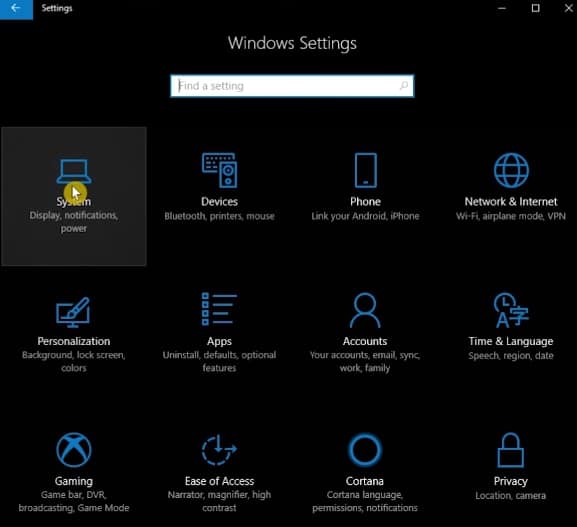Open the Devices keyboard and speaker icon
The image size is (577, 527).
click(x=219, y=170)
